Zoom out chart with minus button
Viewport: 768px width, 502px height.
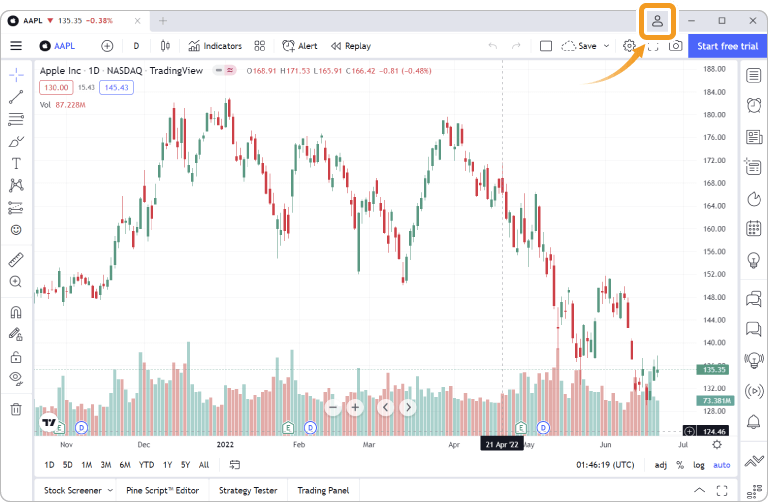(x=333, y=407)
